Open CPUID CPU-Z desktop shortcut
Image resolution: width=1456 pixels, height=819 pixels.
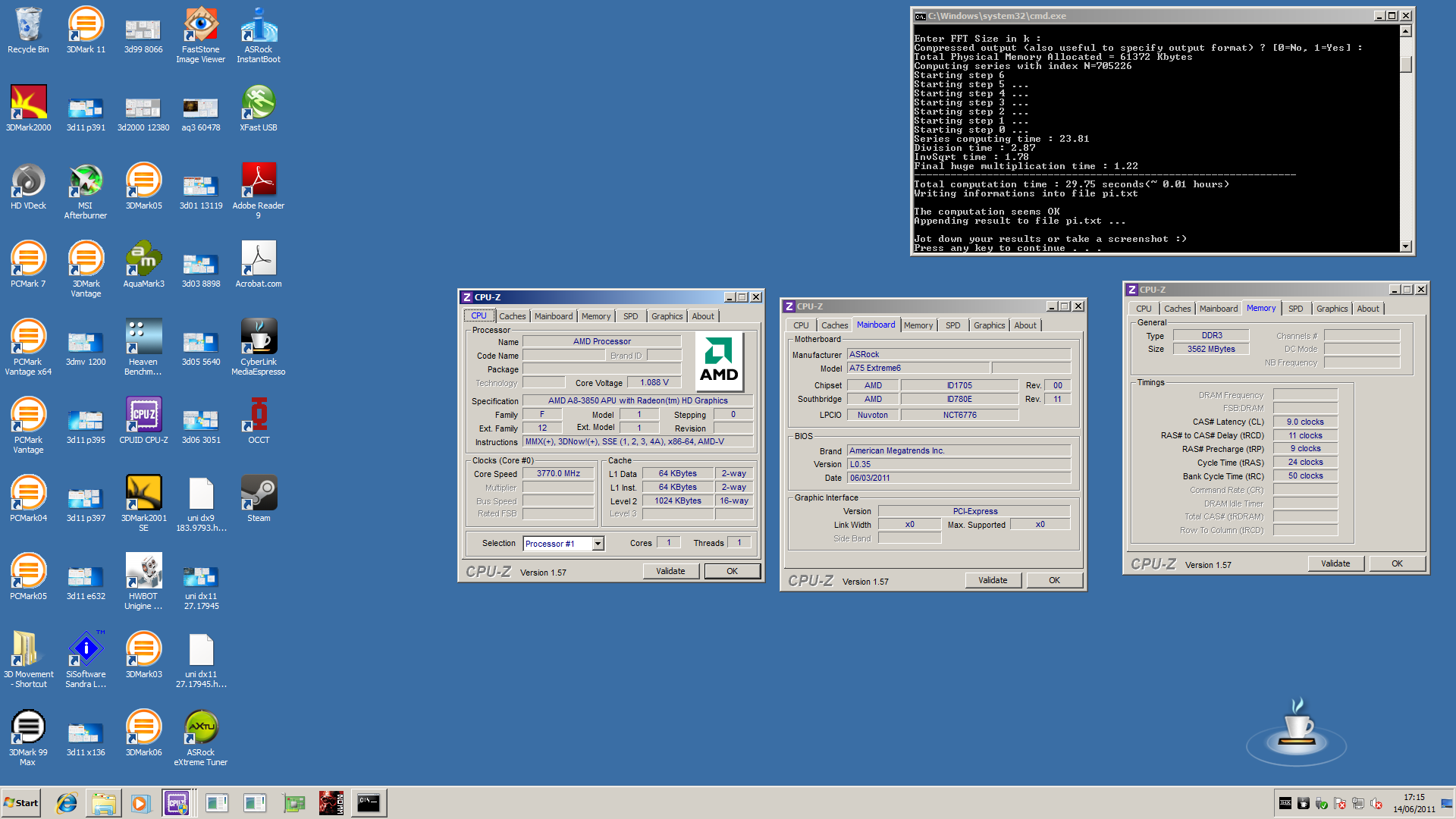click(x=143, y=421)
